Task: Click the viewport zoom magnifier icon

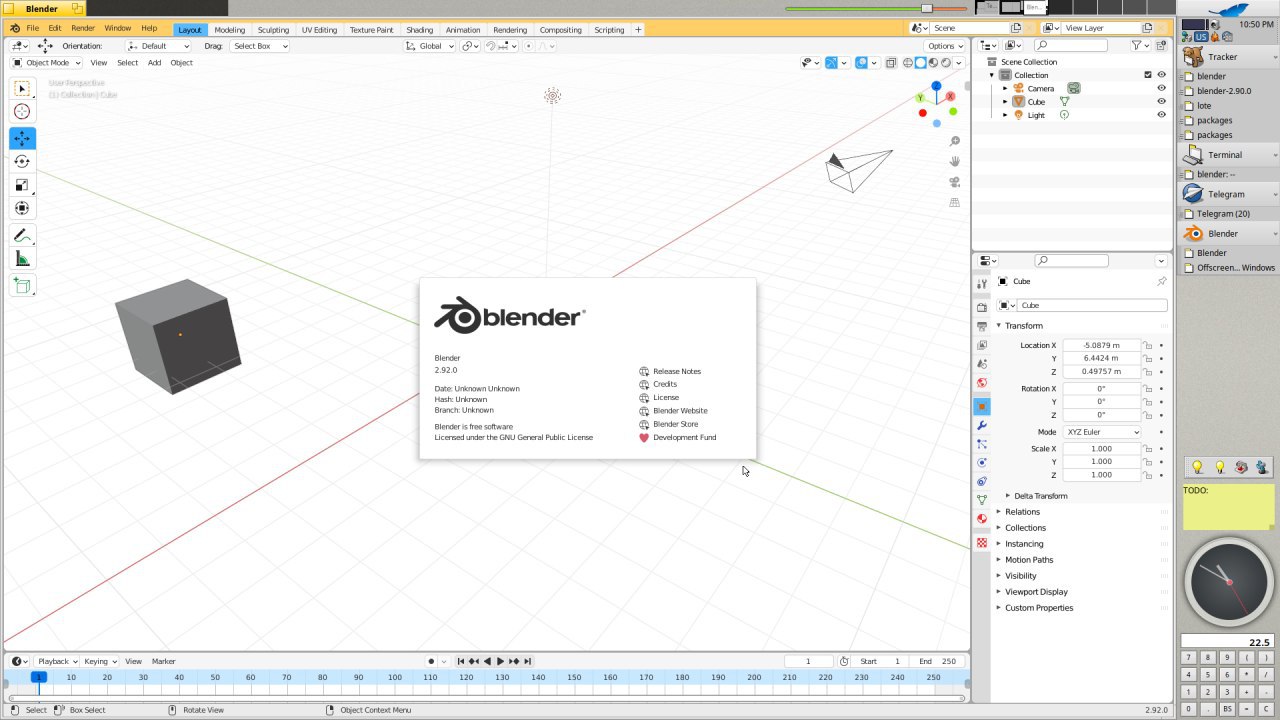Action: (955, 141)
